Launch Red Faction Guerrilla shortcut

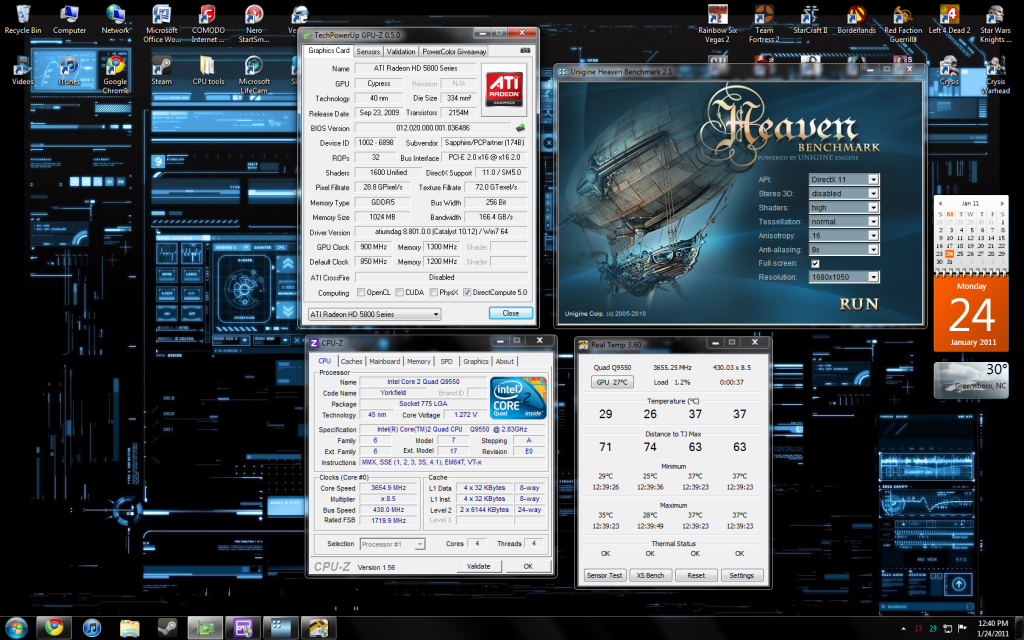pyautogui.click(x=903, y=24)
